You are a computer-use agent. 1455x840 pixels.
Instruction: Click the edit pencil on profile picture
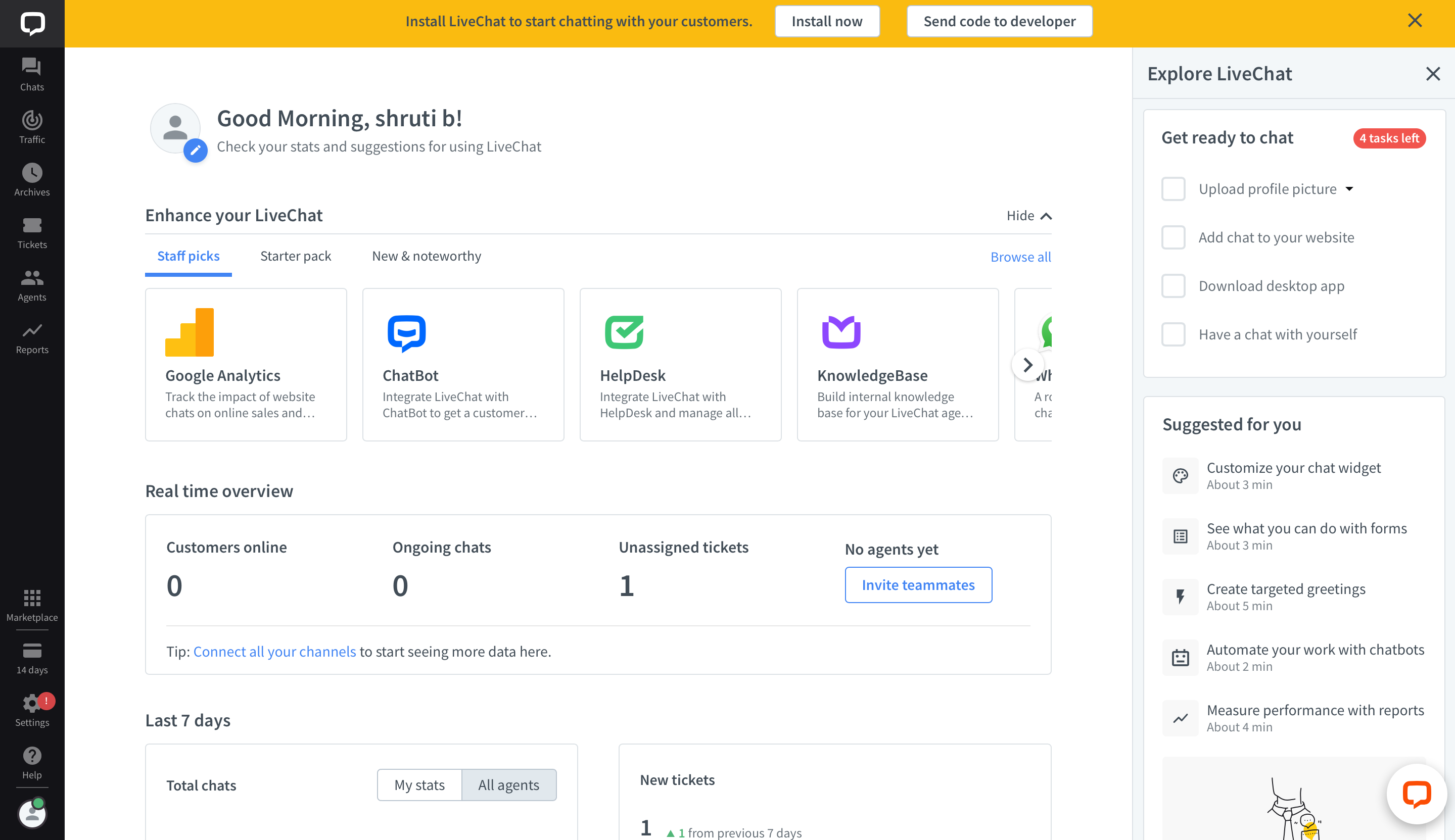click(196, 151)
